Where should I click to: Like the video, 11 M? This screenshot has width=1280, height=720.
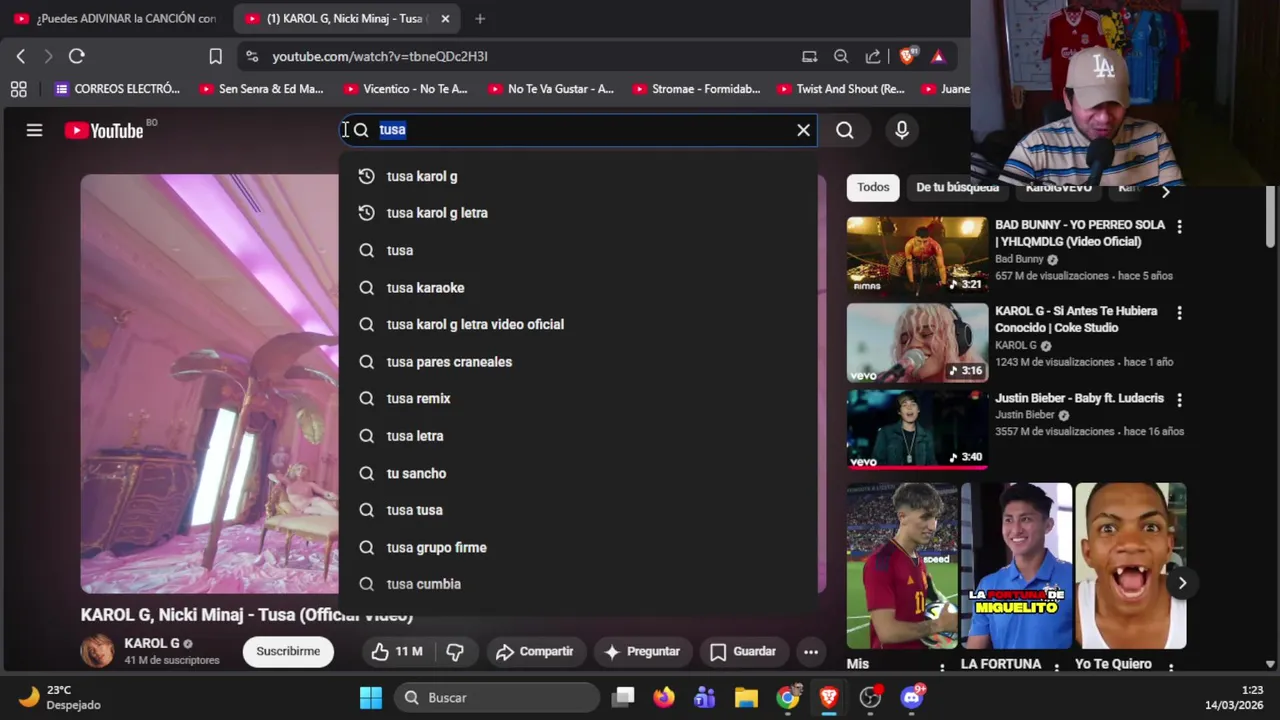pos(397,652)
